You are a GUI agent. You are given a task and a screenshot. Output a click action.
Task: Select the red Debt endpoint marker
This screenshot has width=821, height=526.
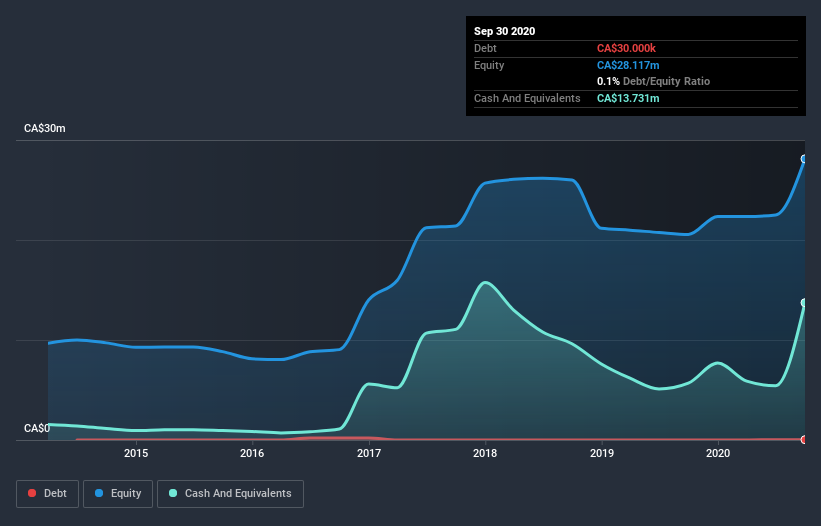(x=804, y=440)
